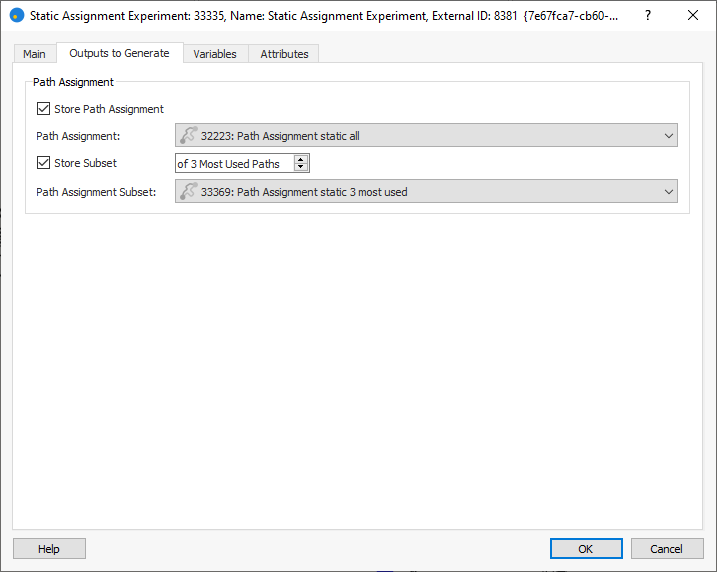
Task: Click path icon beside 32223 Path Assignment static all
Action: (188, 136)
